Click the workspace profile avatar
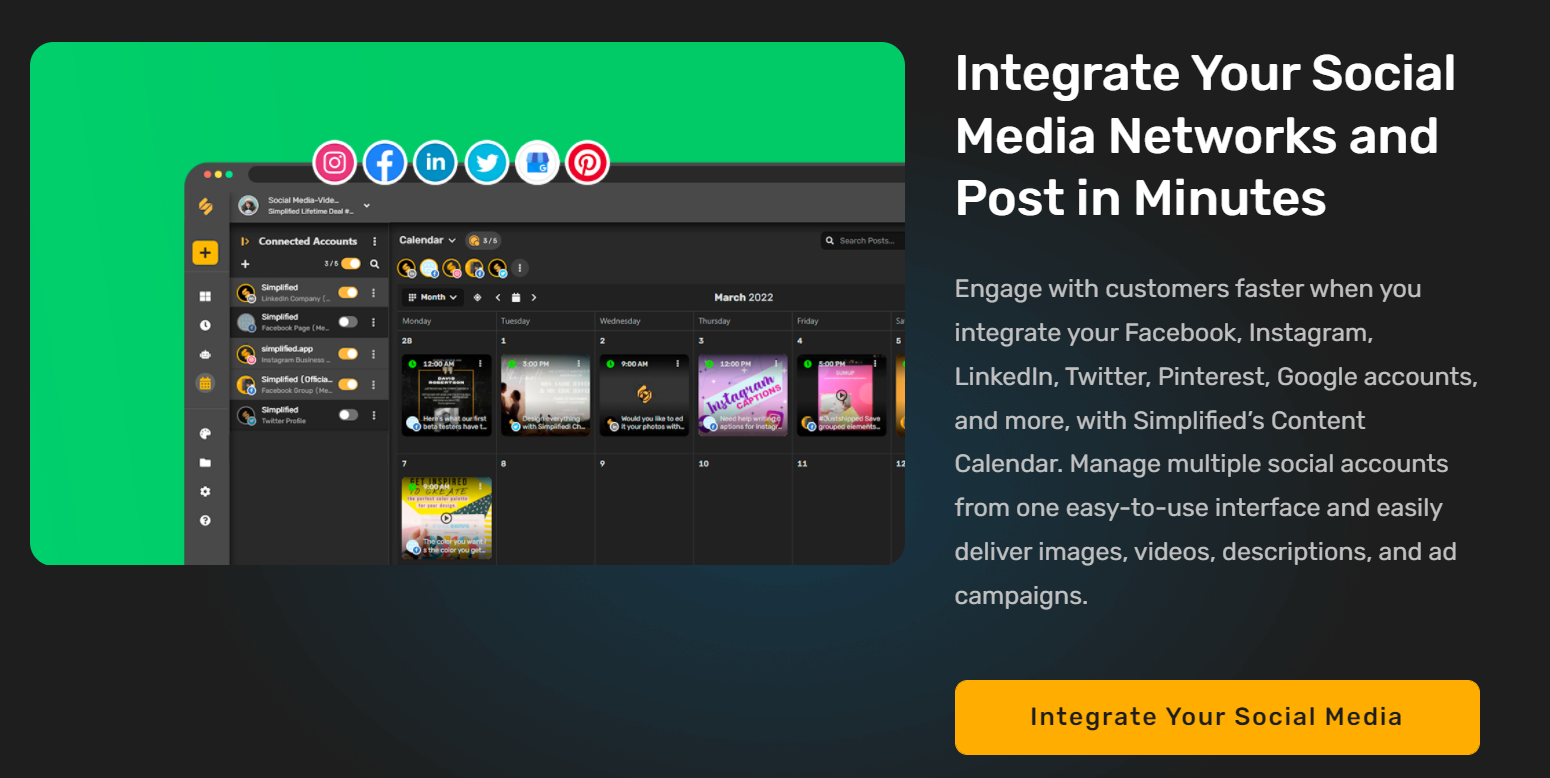The image size is (1550, 778). tap(248, 205)
